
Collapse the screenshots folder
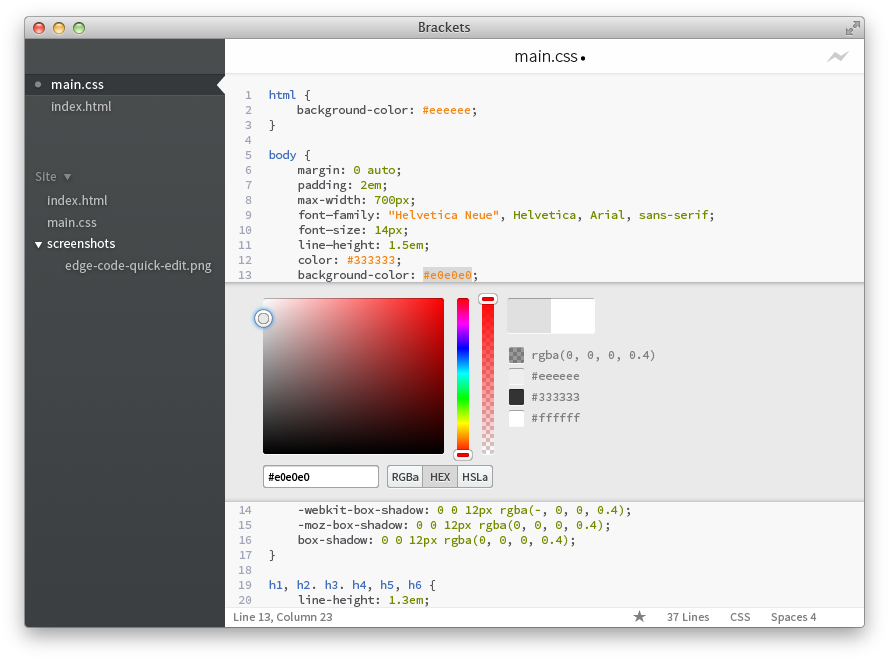[39, 244]
